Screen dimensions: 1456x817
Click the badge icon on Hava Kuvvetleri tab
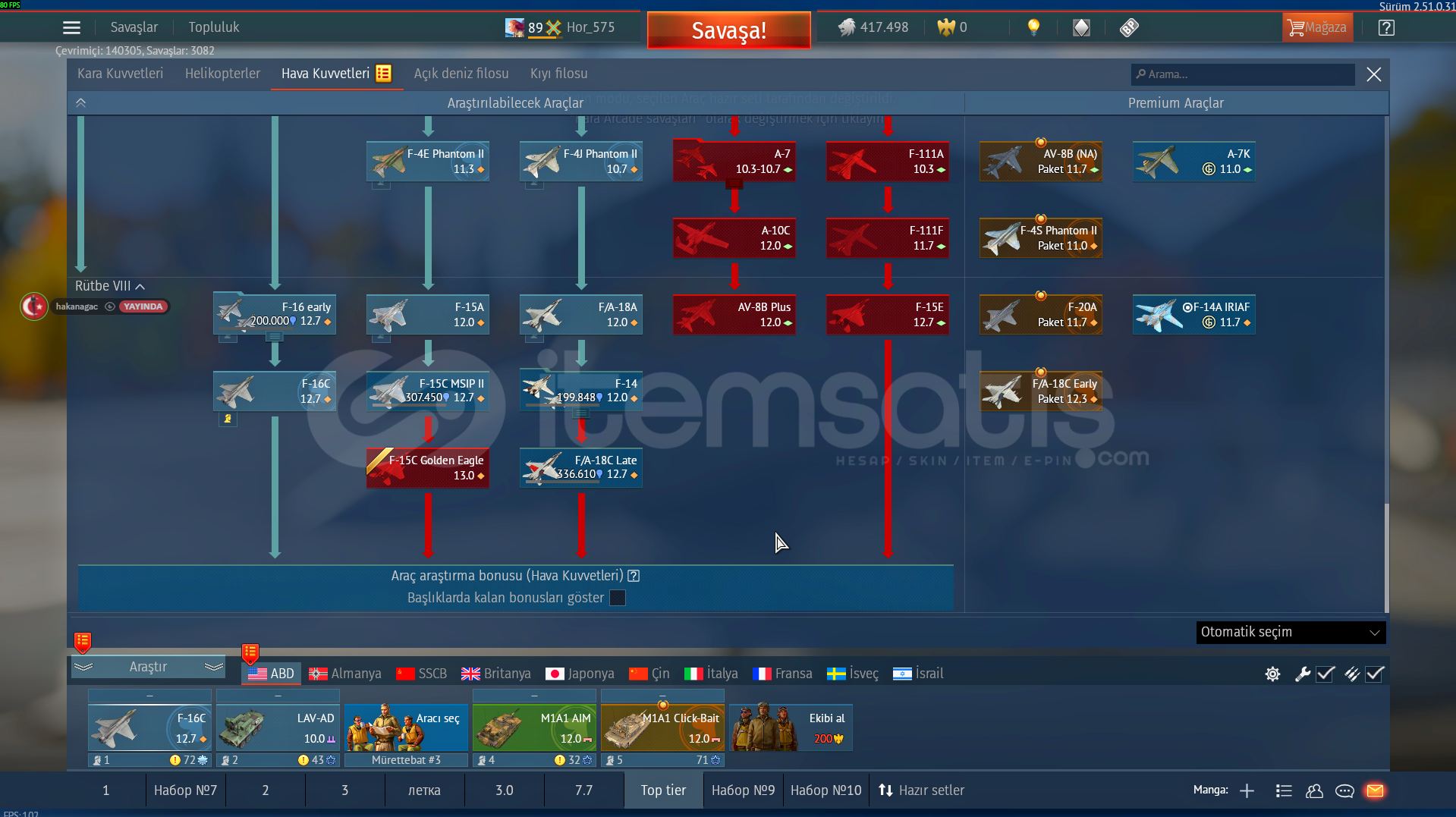click(384, 74)
